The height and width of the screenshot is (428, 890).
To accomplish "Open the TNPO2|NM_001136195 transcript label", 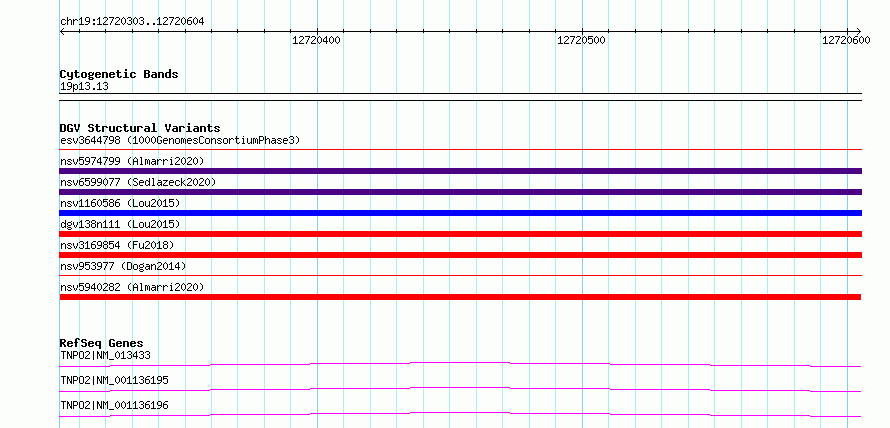I will point(114,380).
